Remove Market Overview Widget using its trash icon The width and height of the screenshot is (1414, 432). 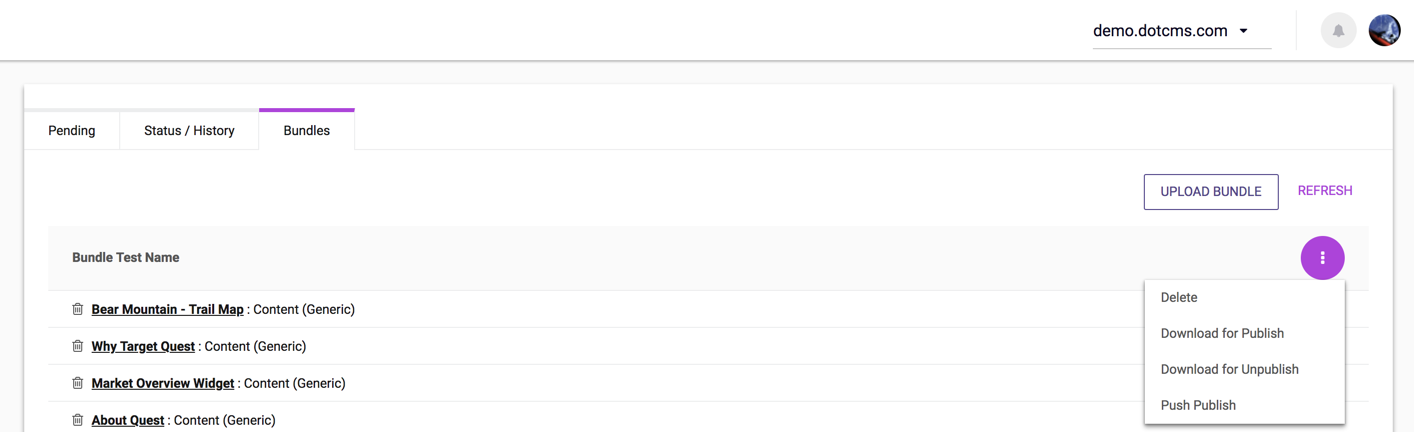click(77, 383)
